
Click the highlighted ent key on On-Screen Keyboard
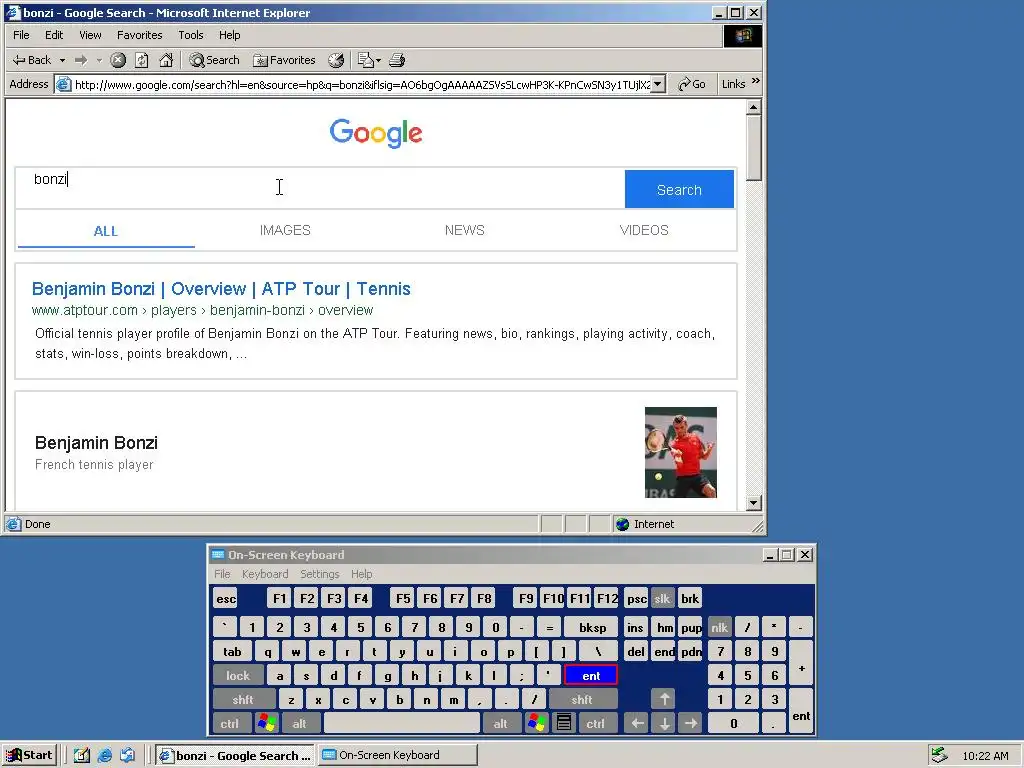pyautogui.click(x=591, y=676)
